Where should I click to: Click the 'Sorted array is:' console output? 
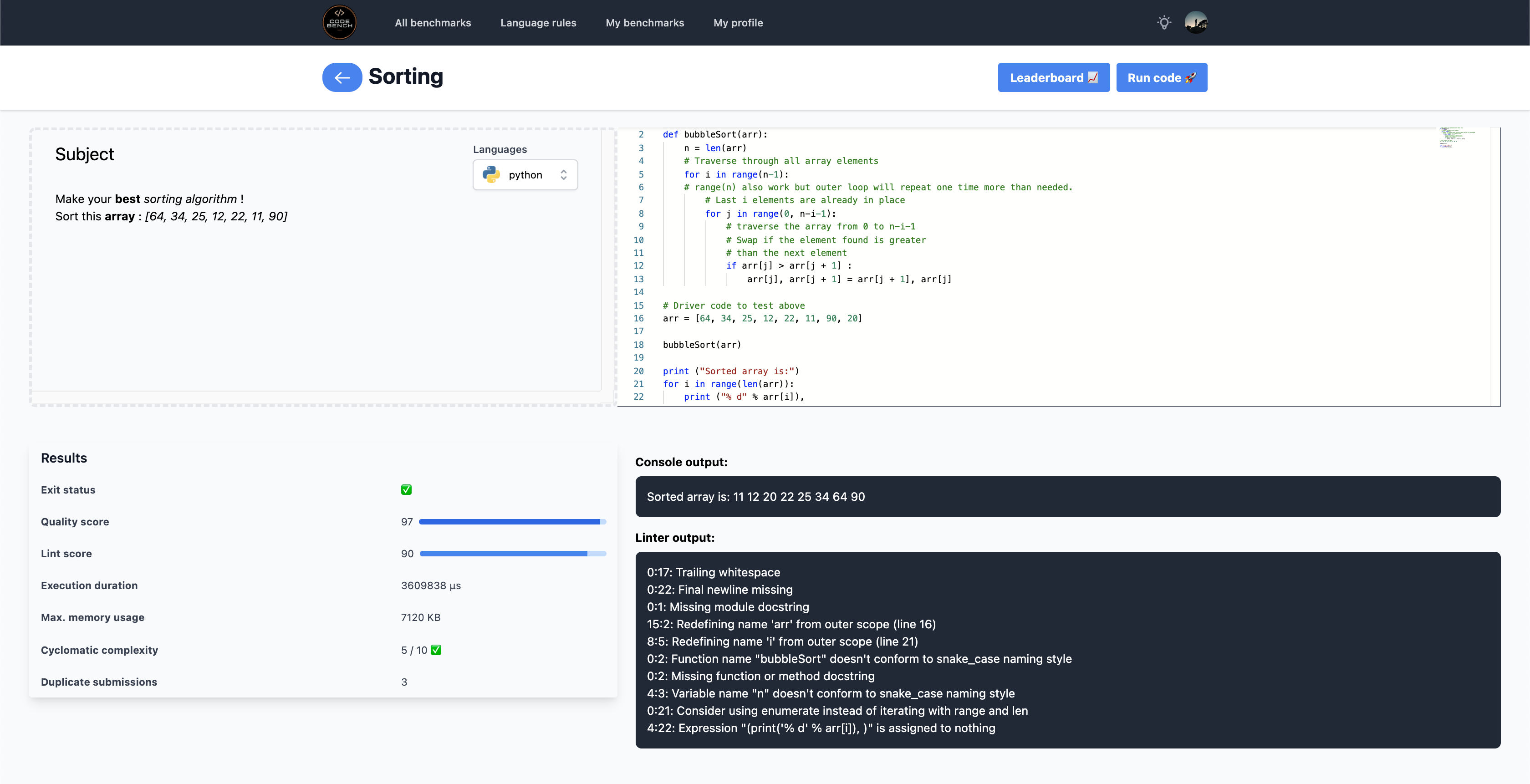755,497
